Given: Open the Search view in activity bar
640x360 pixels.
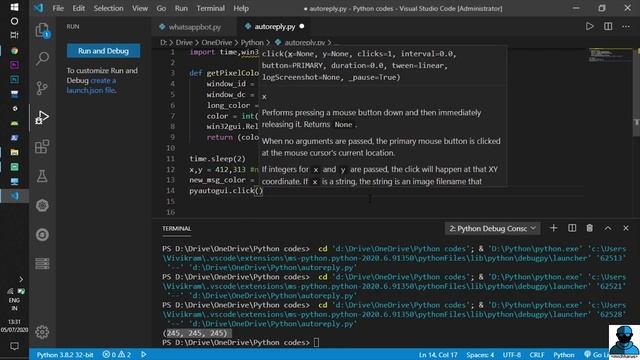Looking at the screenshot, I should click(x=42, y=59).
